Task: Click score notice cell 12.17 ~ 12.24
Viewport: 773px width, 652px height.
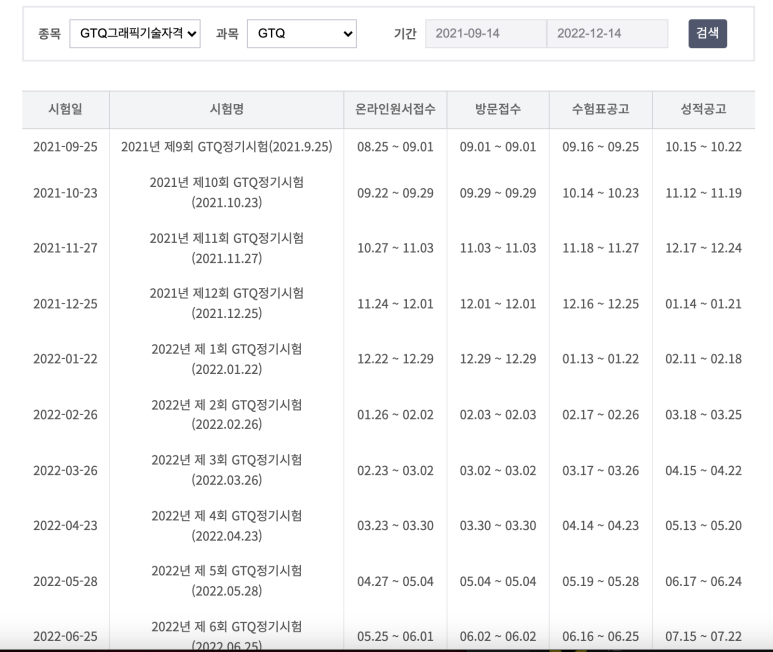Action: click(703, 248)
